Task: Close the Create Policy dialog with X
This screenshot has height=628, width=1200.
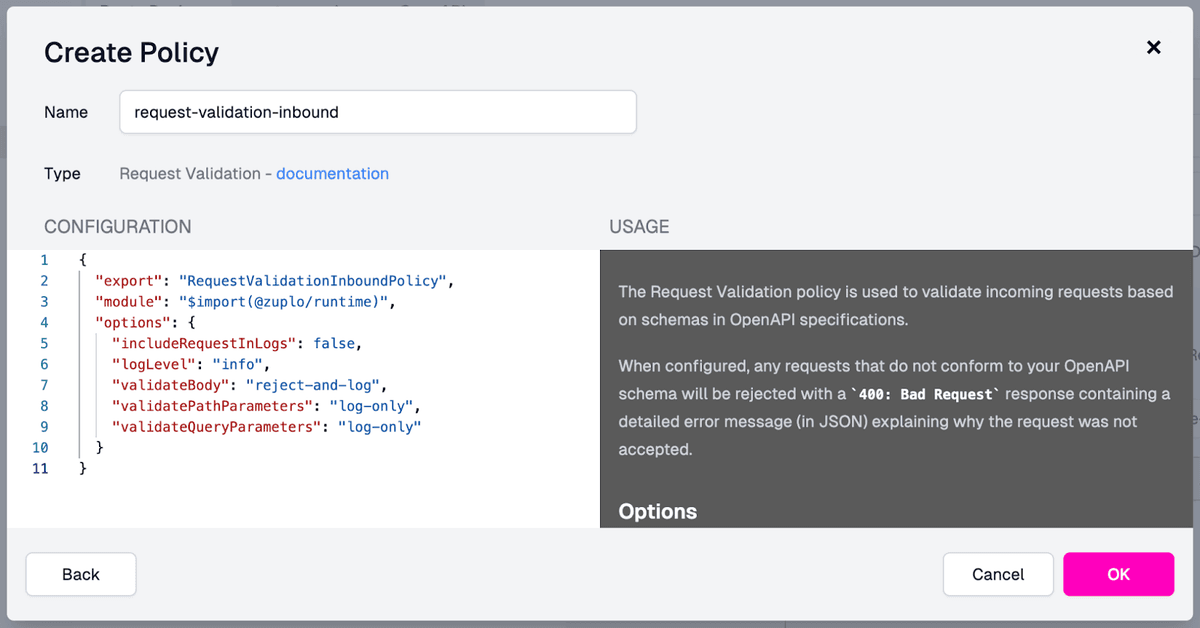Action: 1153,47
